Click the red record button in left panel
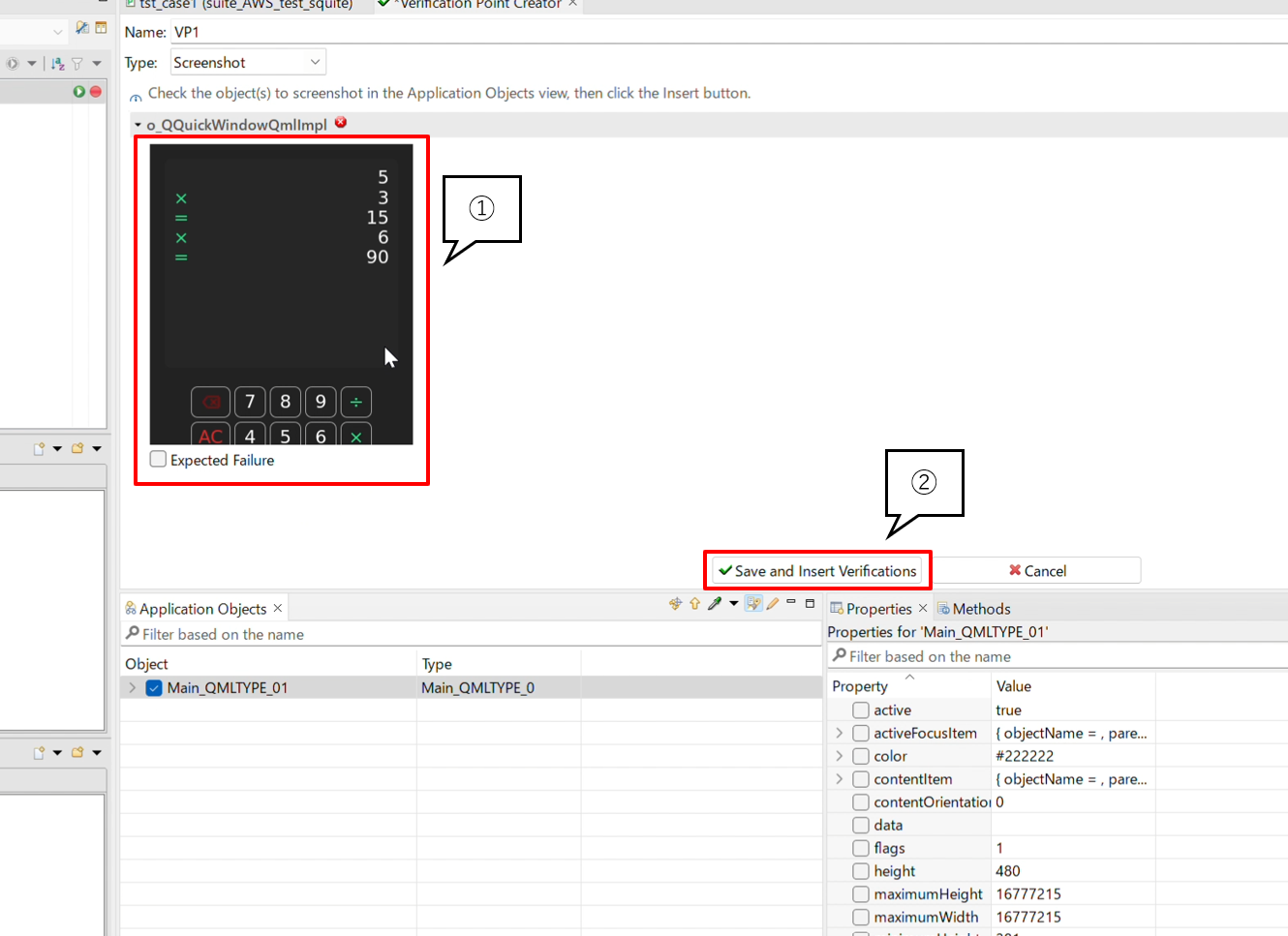 [95, 91]
